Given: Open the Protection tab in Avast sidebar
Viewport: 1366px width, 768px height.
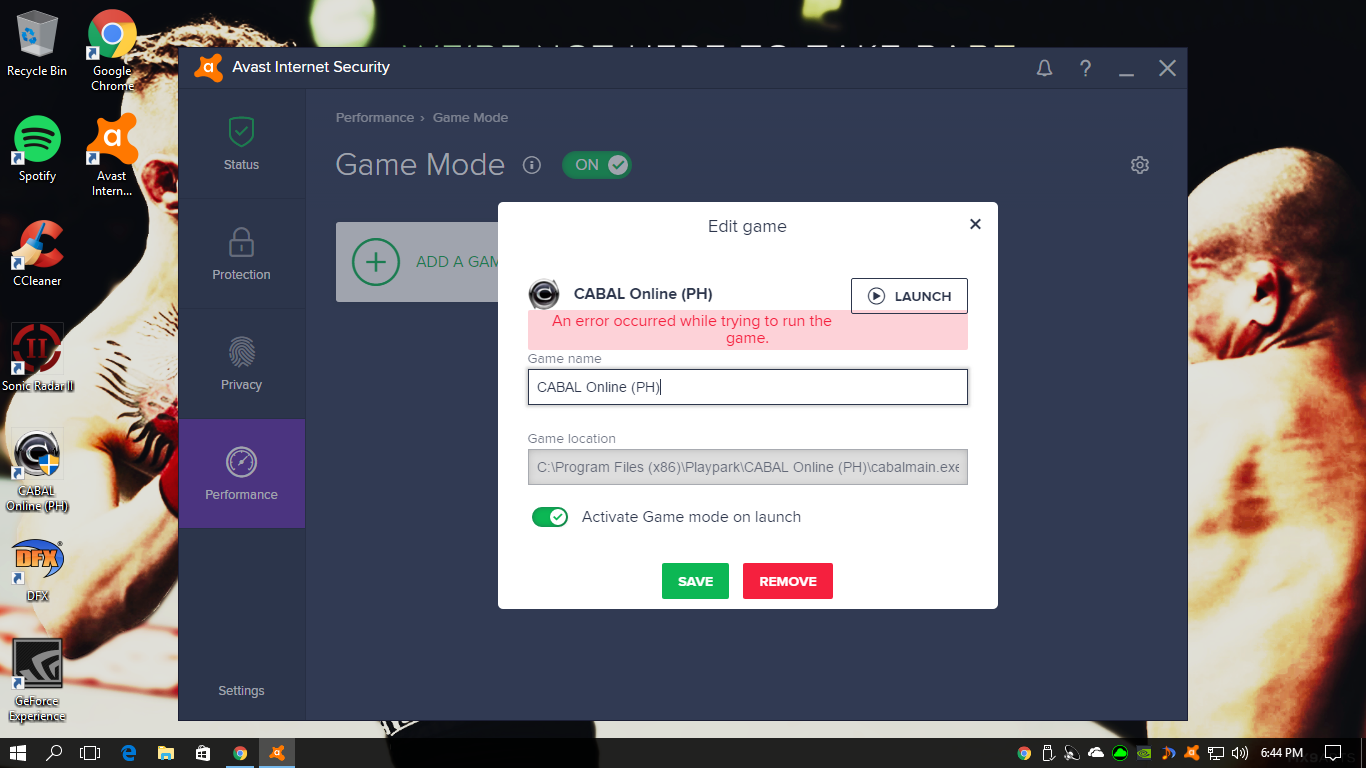Looking at the screenshot, I should click(241, 253).
